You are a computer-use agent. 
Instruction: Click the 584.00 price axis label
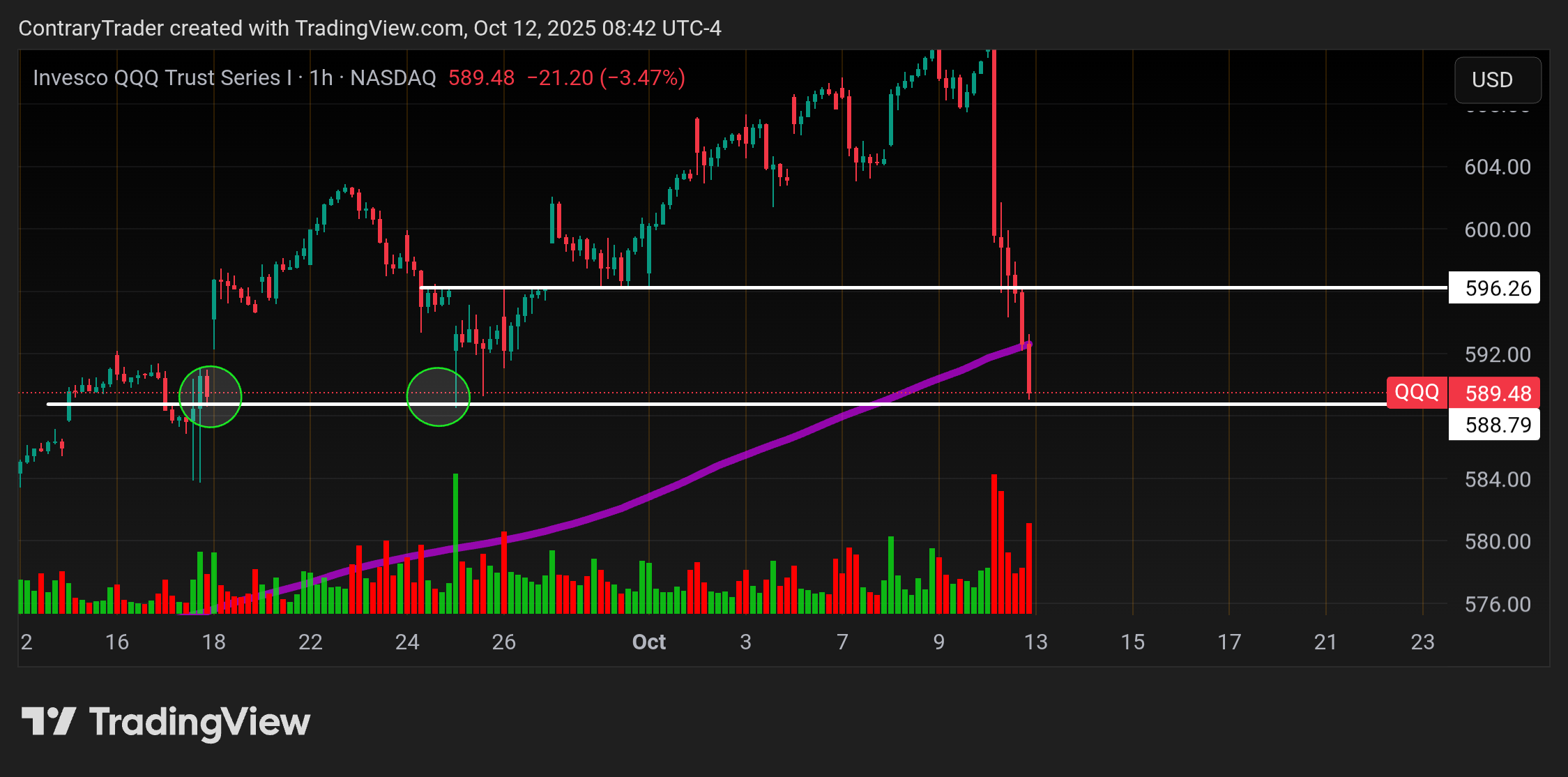[1497, 479]
